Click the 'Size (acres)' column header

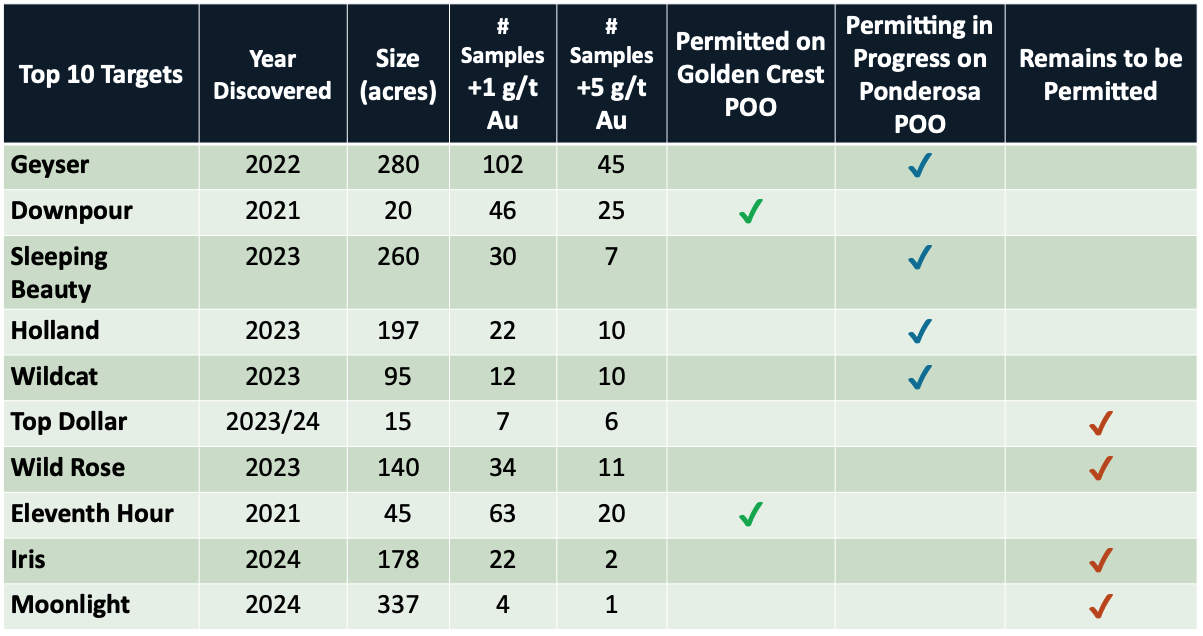point(399,74)
